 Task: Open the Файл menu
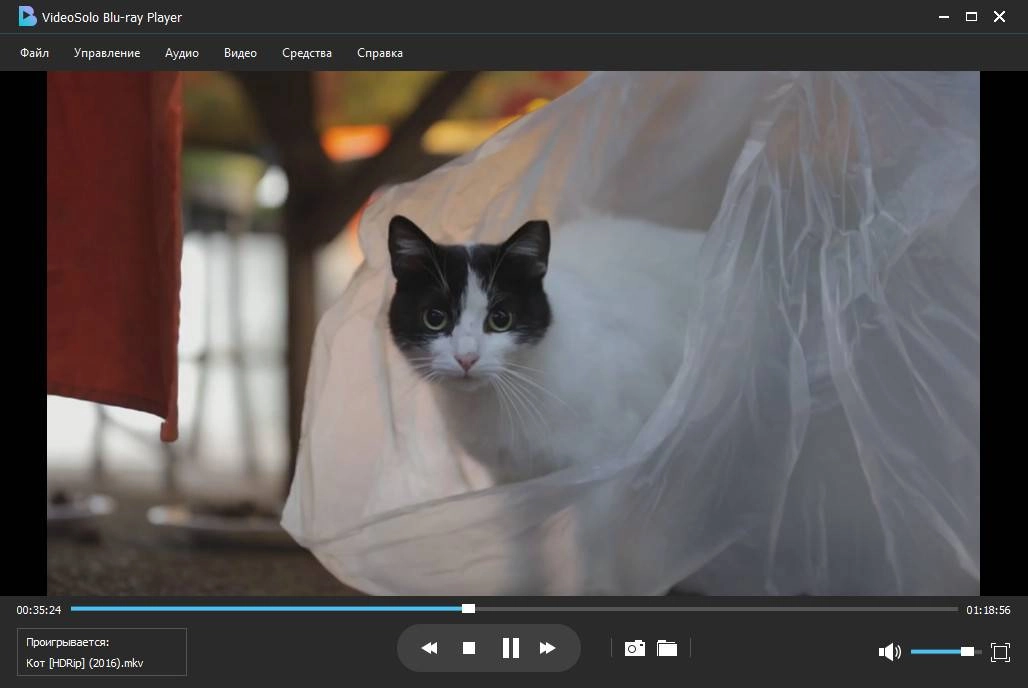[34, 53]
